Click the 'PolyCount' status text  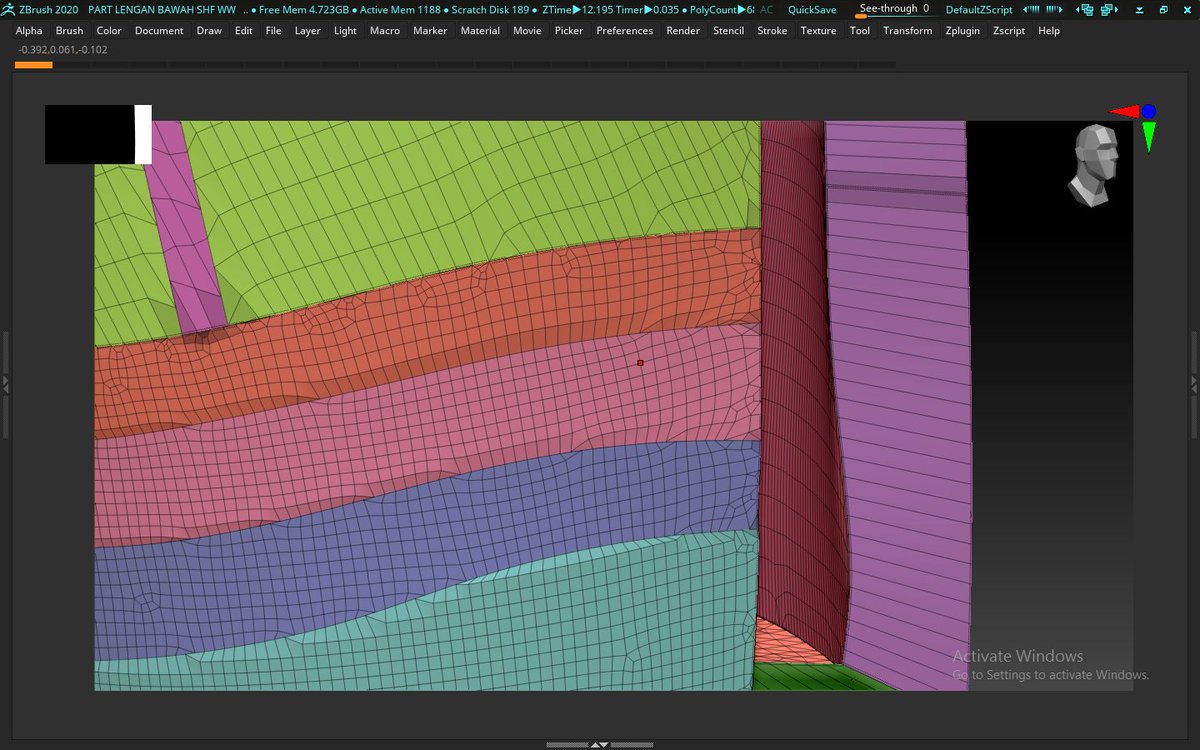pyautogui.click(x=723, y=9)
